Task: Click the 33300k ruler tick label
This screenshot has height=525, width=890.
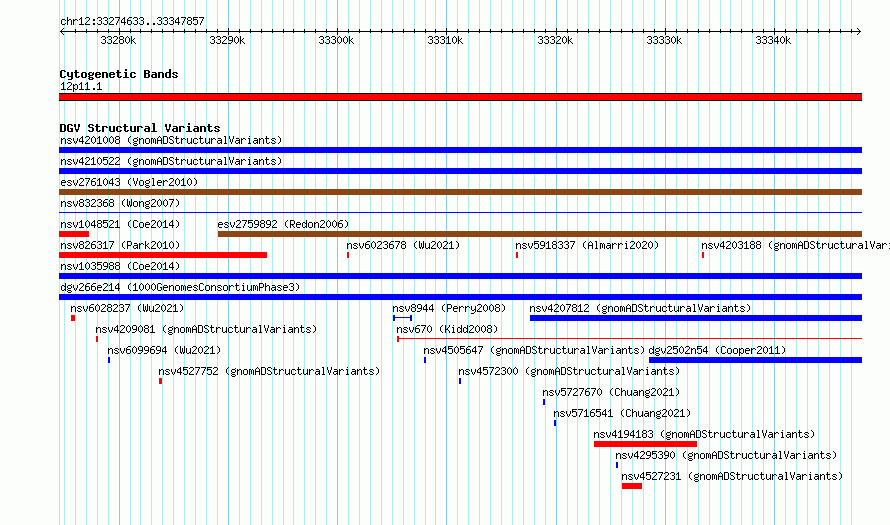Action: coord(336,40)
